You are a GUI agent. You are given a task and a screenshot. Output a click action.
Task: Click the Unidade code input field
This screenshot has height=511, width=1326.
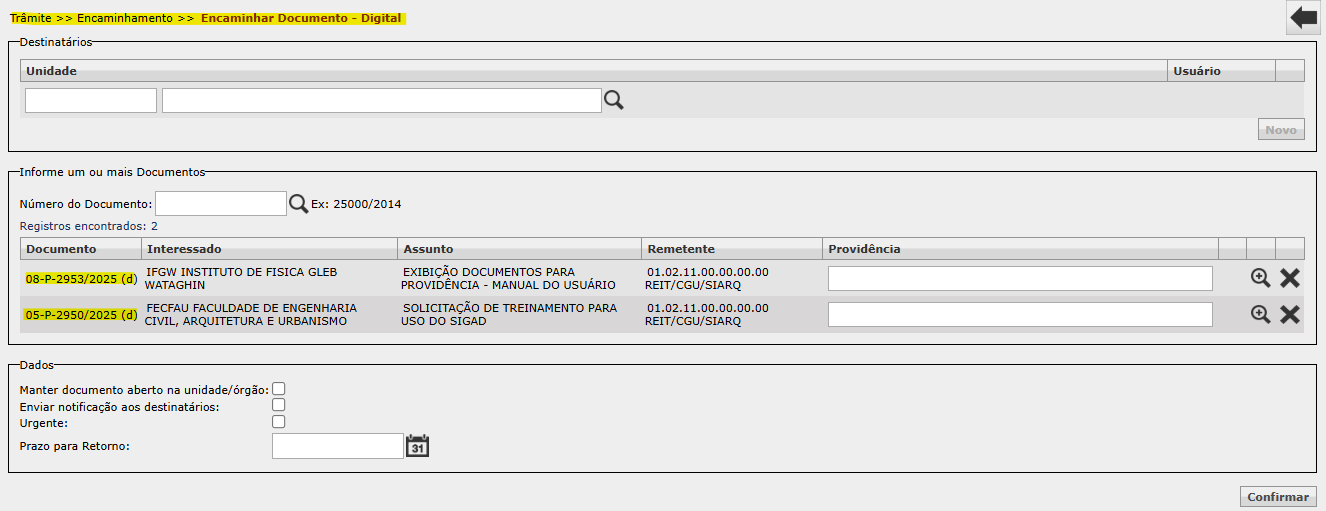click(x=91, y=100)
